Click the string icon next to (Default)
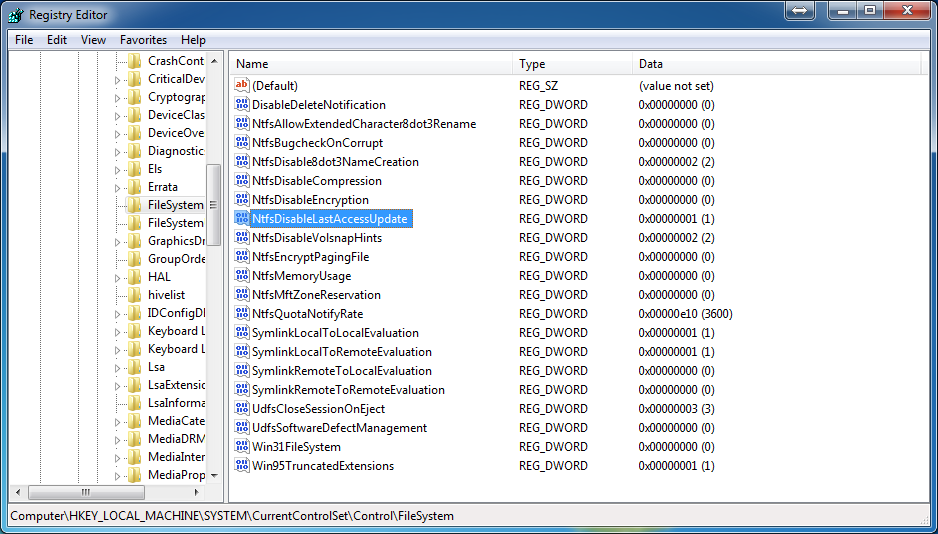Image resolution: width=938 pixels, height=534 pixels. (x=241, y=86)
